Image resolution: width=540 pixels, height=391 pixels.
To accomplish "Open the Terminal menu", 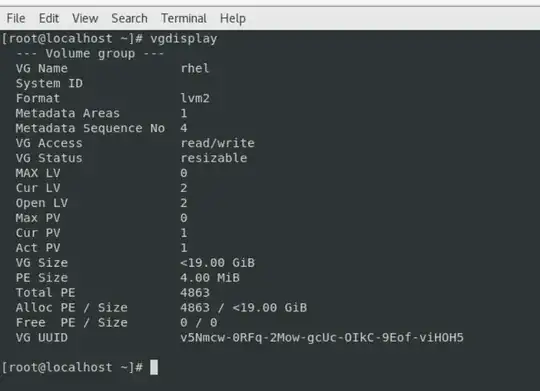I will 184,18.
